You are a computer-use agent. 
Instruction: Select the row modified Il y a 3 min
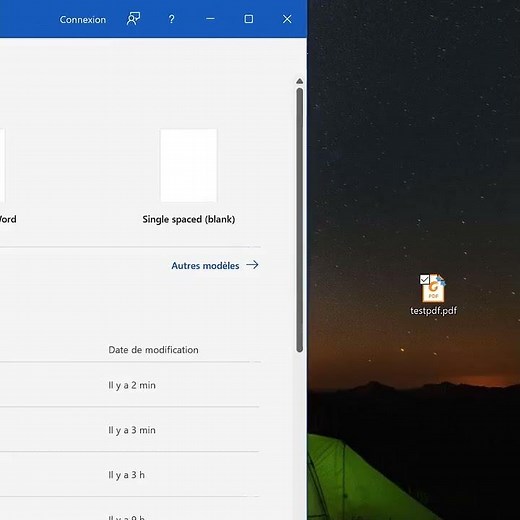(130, 430)
